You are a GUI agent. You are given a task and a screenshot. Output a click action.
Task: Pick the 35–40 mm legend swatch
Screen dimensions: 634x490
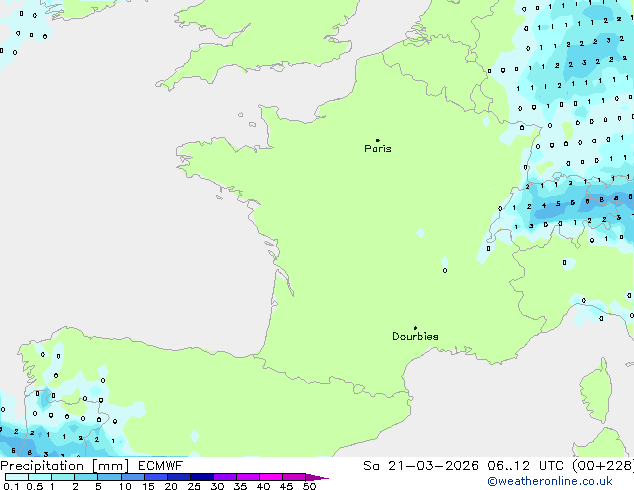point(247,477)
